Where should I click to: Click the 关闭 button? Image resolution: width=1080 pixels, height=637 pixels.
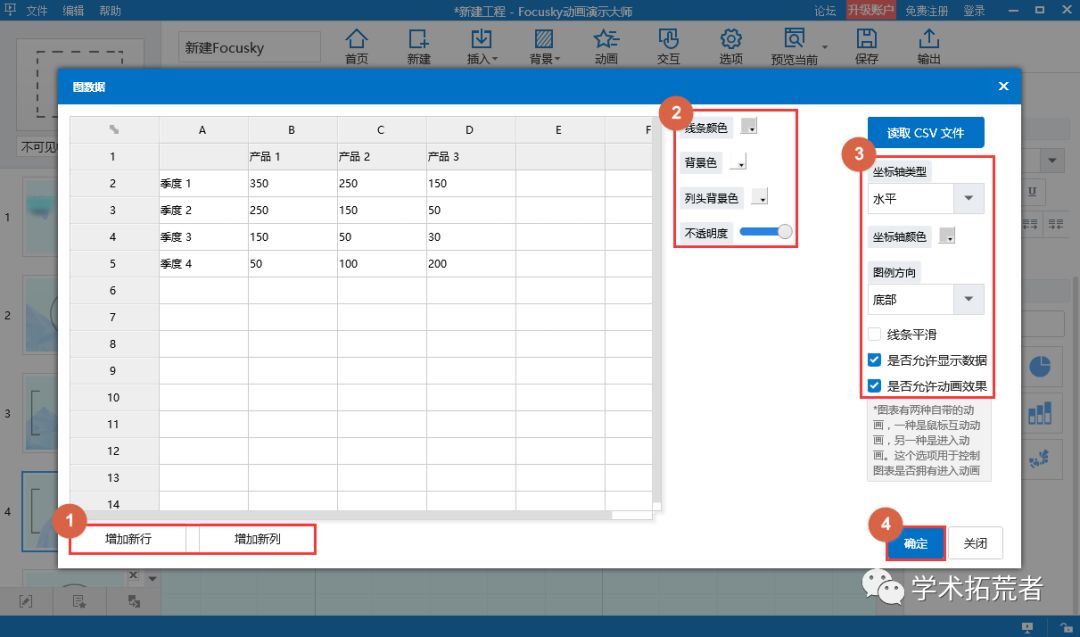[975, 543]
